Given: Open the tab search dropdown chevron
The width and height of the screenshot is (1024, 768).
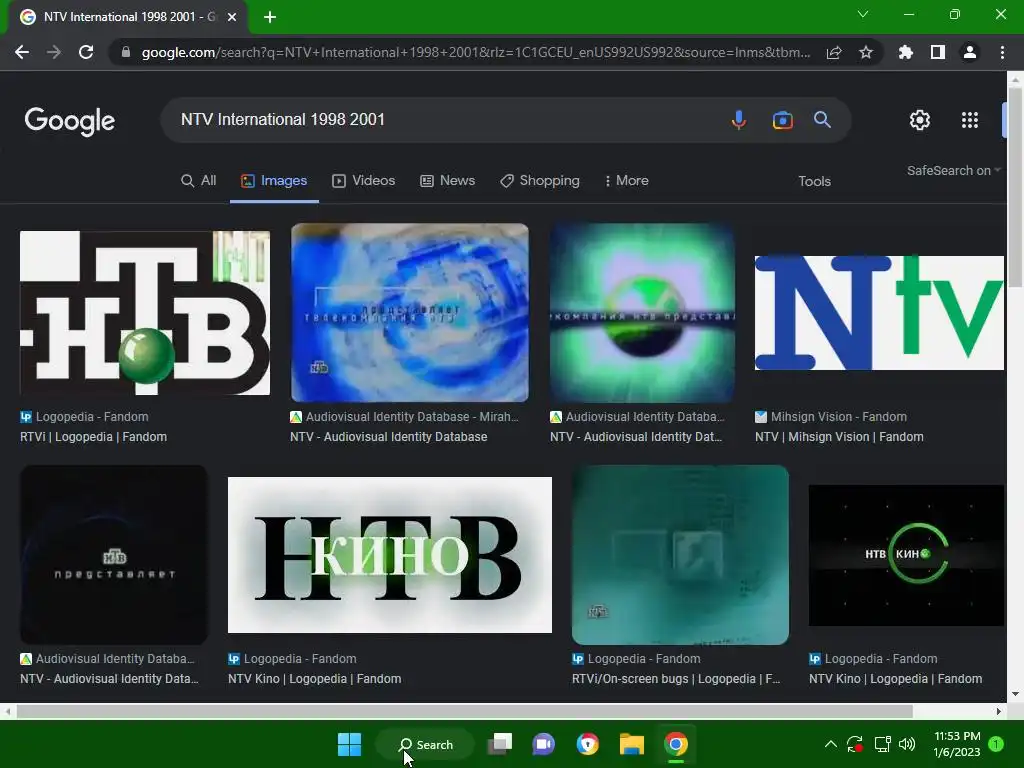Looking at the screenshot, I should (863, 14).
